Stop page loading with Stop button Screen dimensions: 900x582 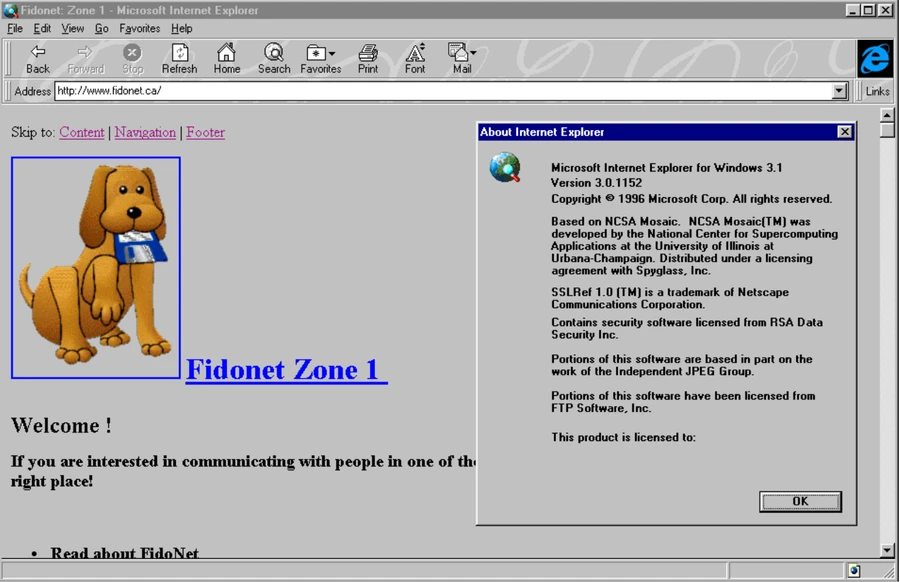click(133, 60)
